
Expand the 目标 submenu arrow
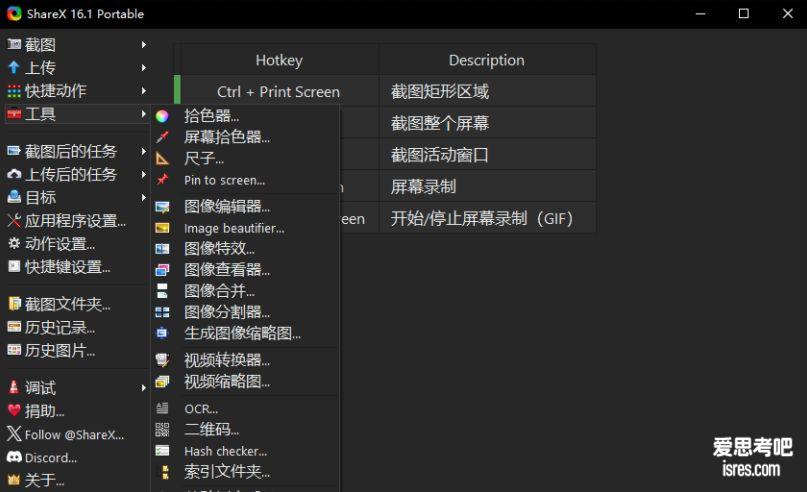(x=144, y=197)
